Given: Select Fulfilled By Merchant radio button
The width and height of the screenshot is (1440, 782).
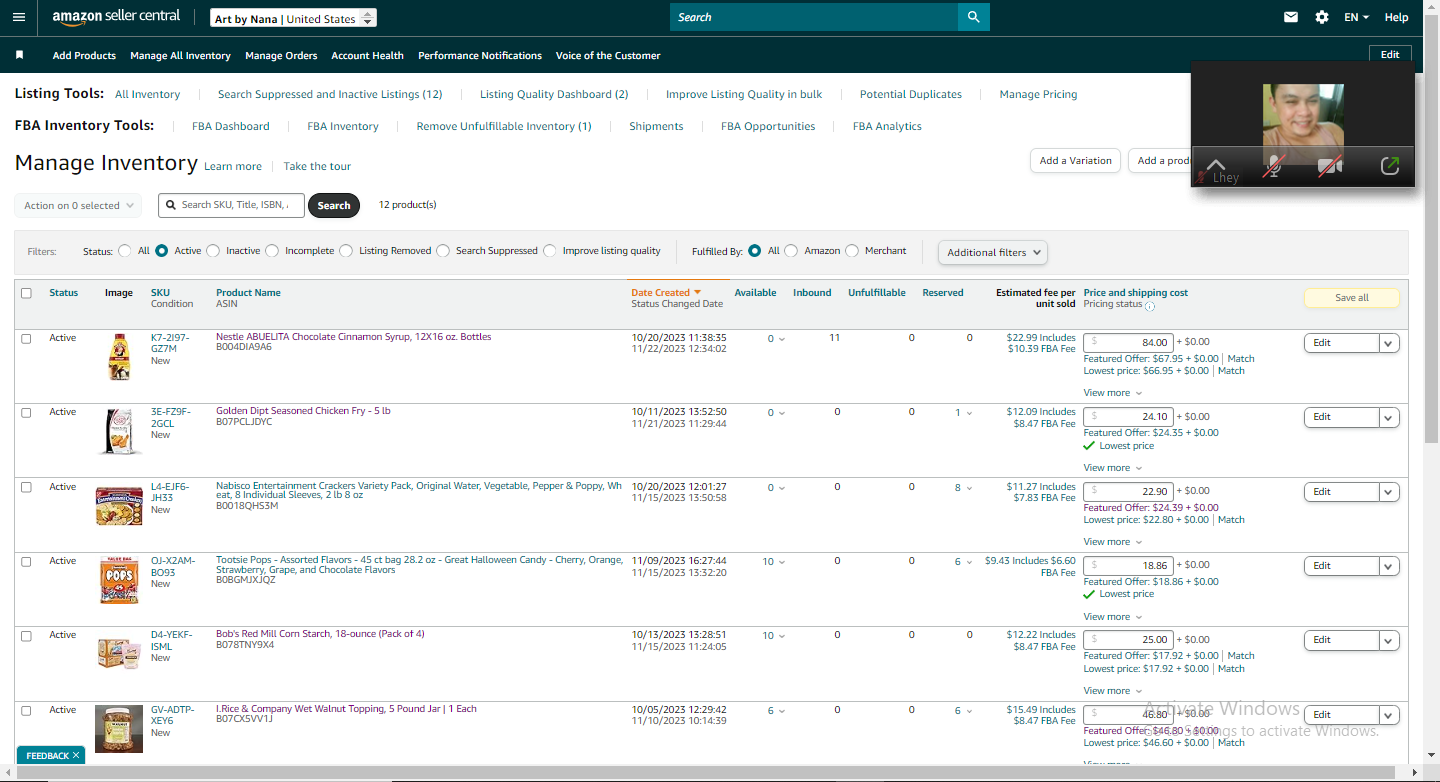Looking at the screenshot, I should pos(852,251).
